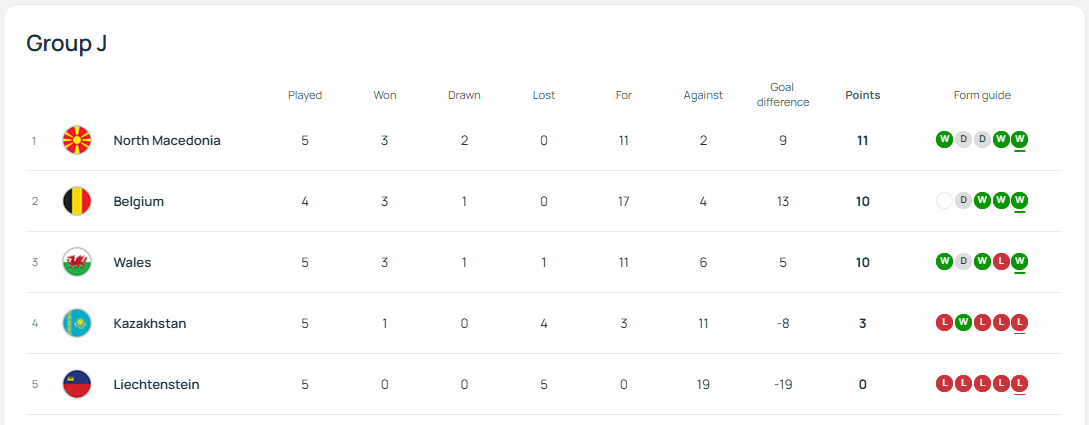The image size is (1089, 425).
Task: Open the Kazakhstan team page
Action: [x=150, y=324]
